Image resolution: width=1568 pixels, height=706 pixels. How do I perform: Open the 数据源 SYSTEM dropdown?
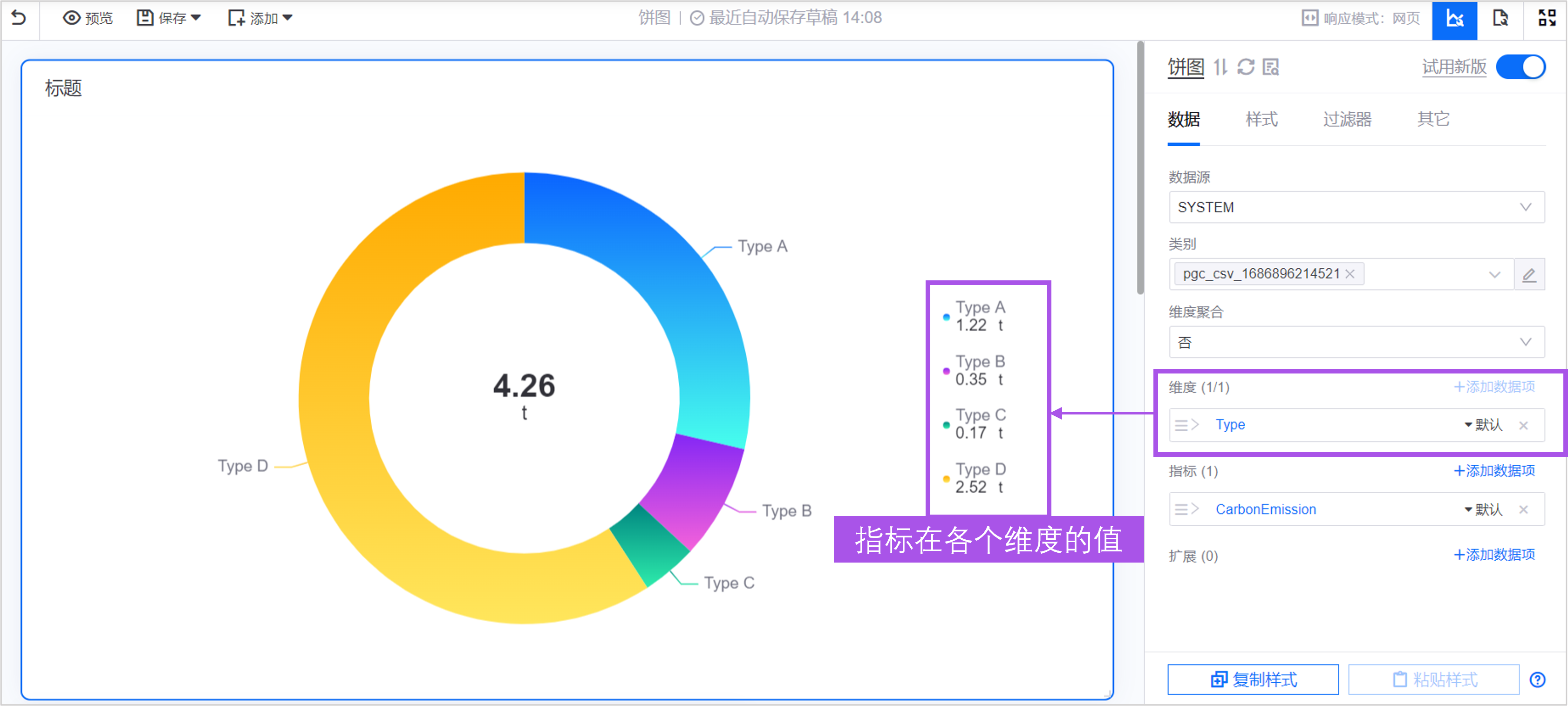pos(1356,208)
